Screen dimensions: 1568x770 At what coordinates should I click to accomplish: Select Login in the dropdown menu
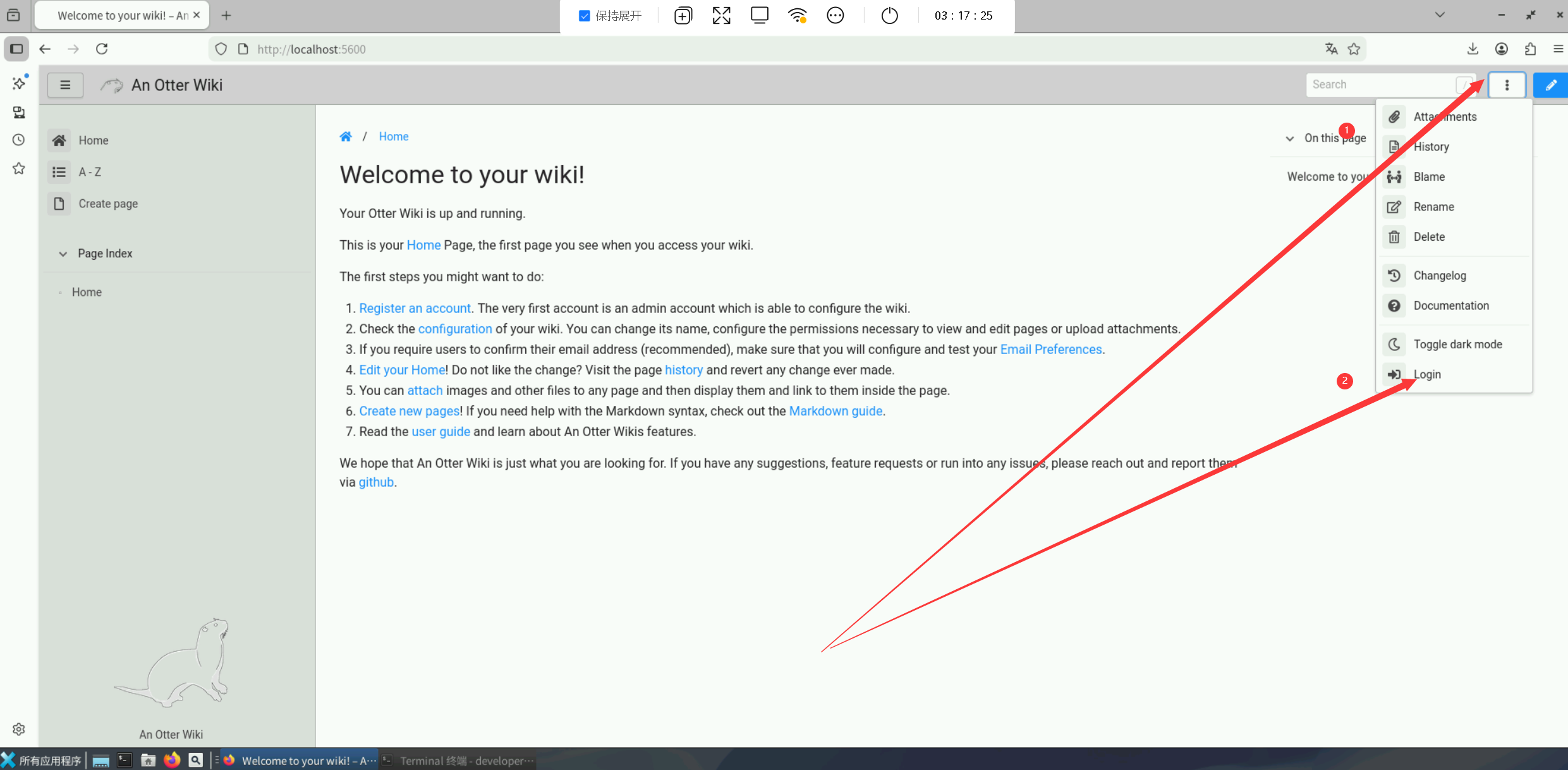point(1427,374)
